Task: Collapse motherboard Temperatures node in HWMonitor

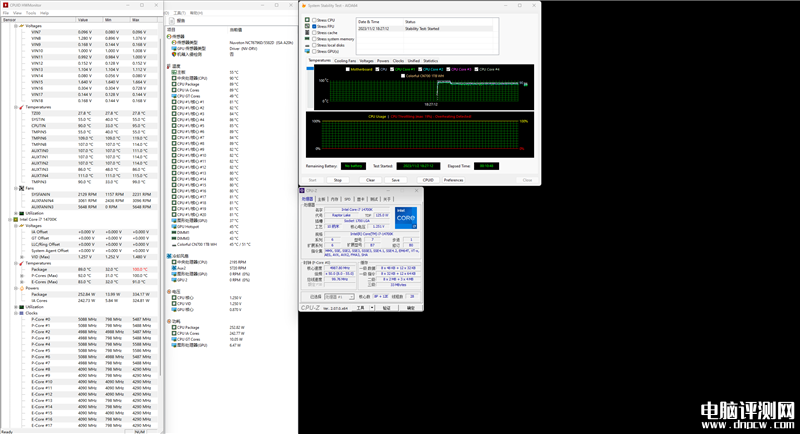Action: point(16,107)
